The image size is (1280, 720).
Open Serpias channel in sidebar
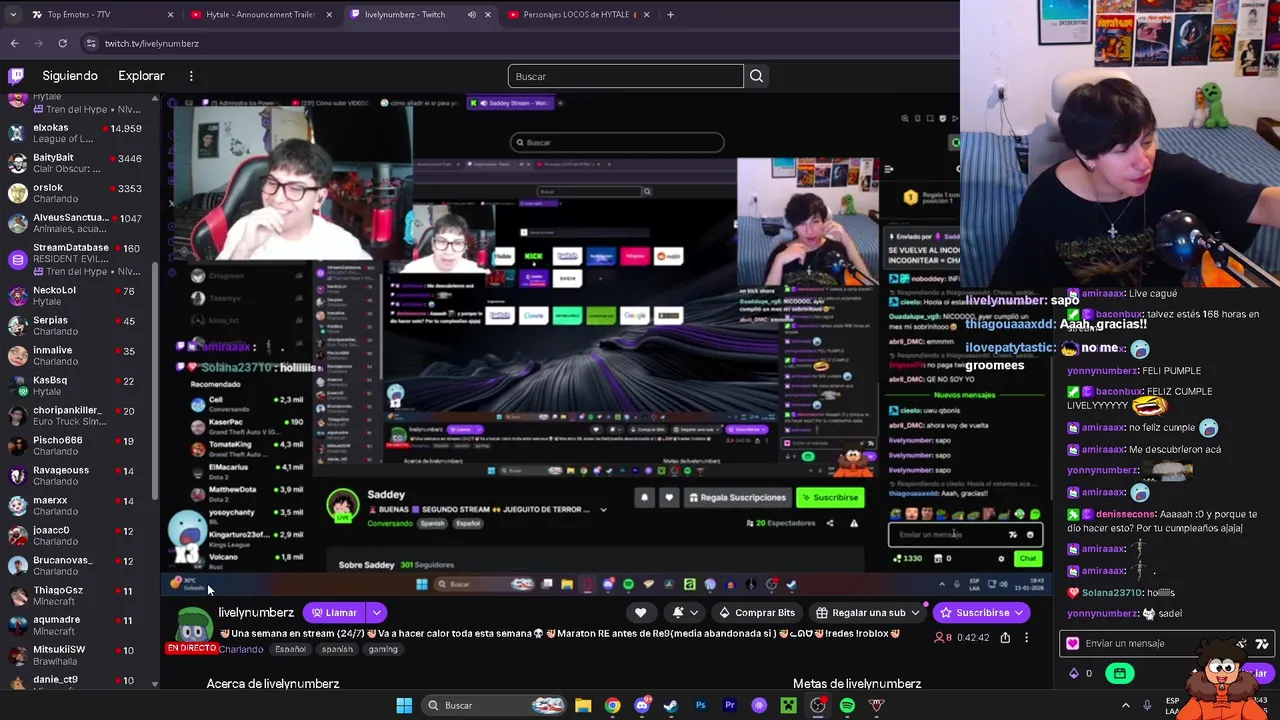(75, 326)
